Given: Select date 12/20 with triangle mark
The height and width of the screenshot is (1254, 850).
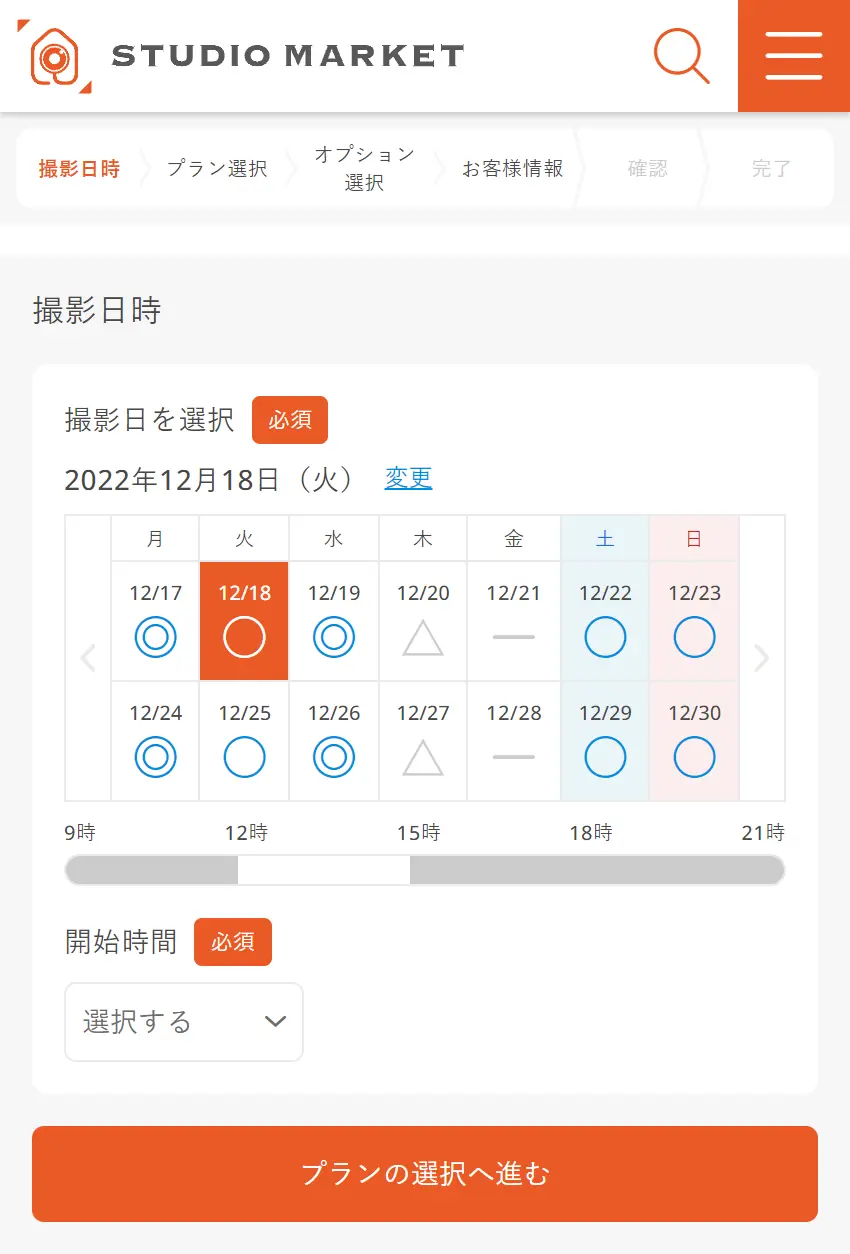Looking at the screenshot, I should (x=423, y=621).
